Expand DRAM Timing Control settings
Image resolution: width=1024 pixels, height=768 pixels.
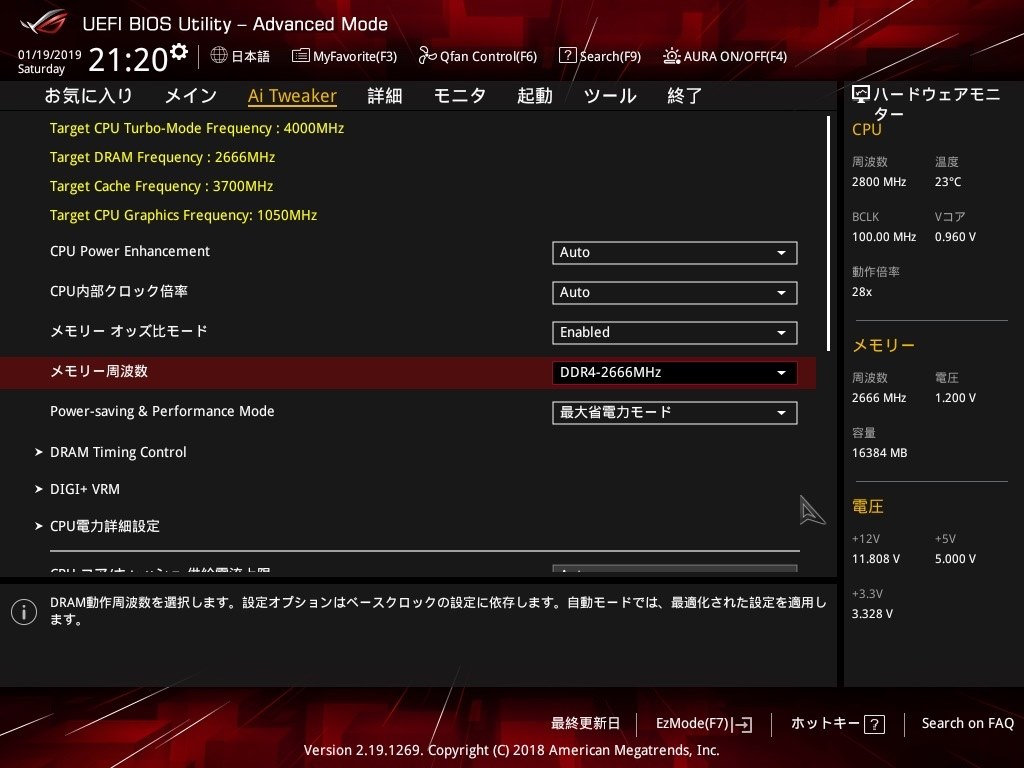pyautogui.click(x=118, y=452)
